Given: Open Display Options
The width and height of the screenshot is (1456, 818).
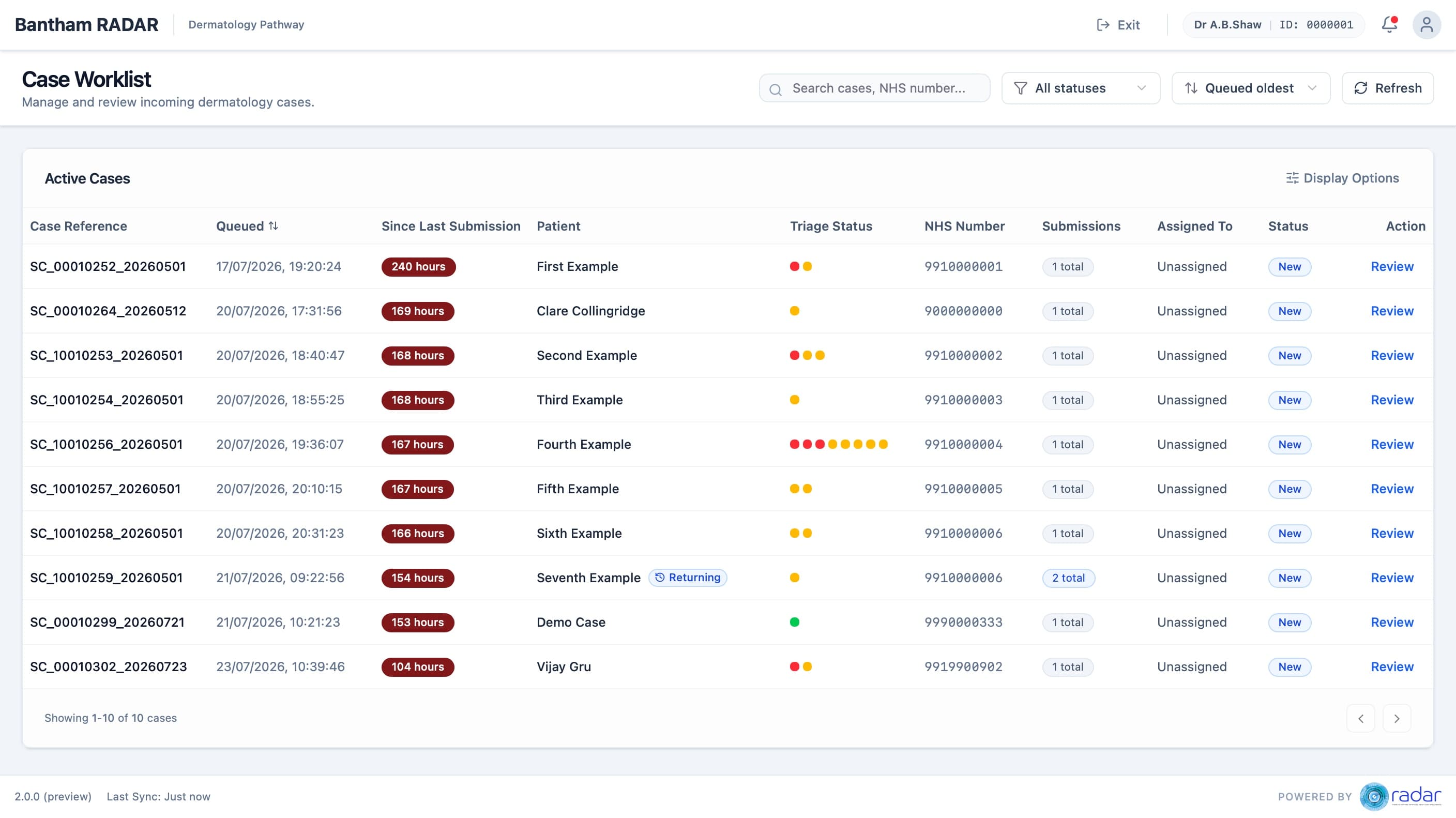Looking at the screenshot, I should [1342, 178].
